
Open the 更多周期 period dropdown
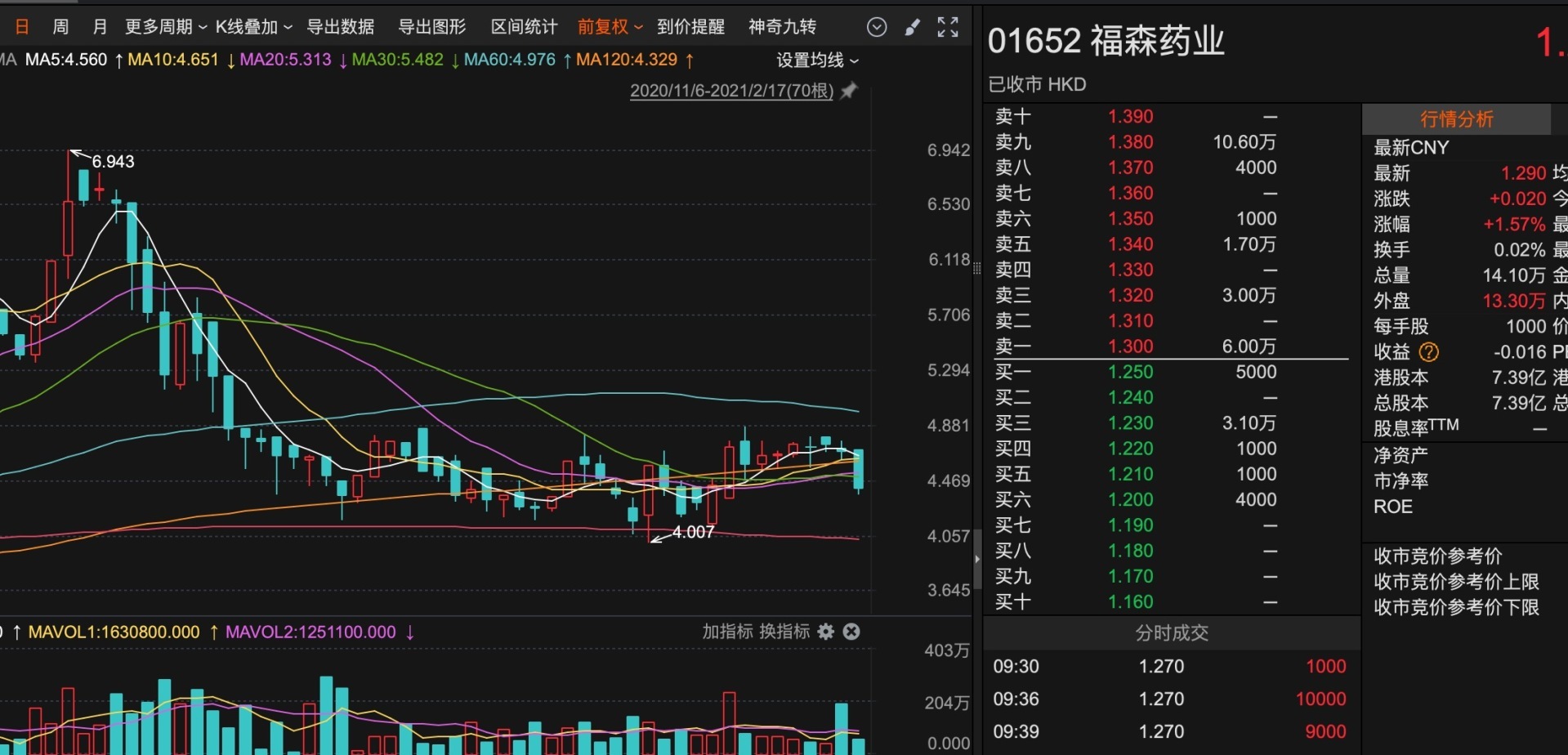pos(159,27)
